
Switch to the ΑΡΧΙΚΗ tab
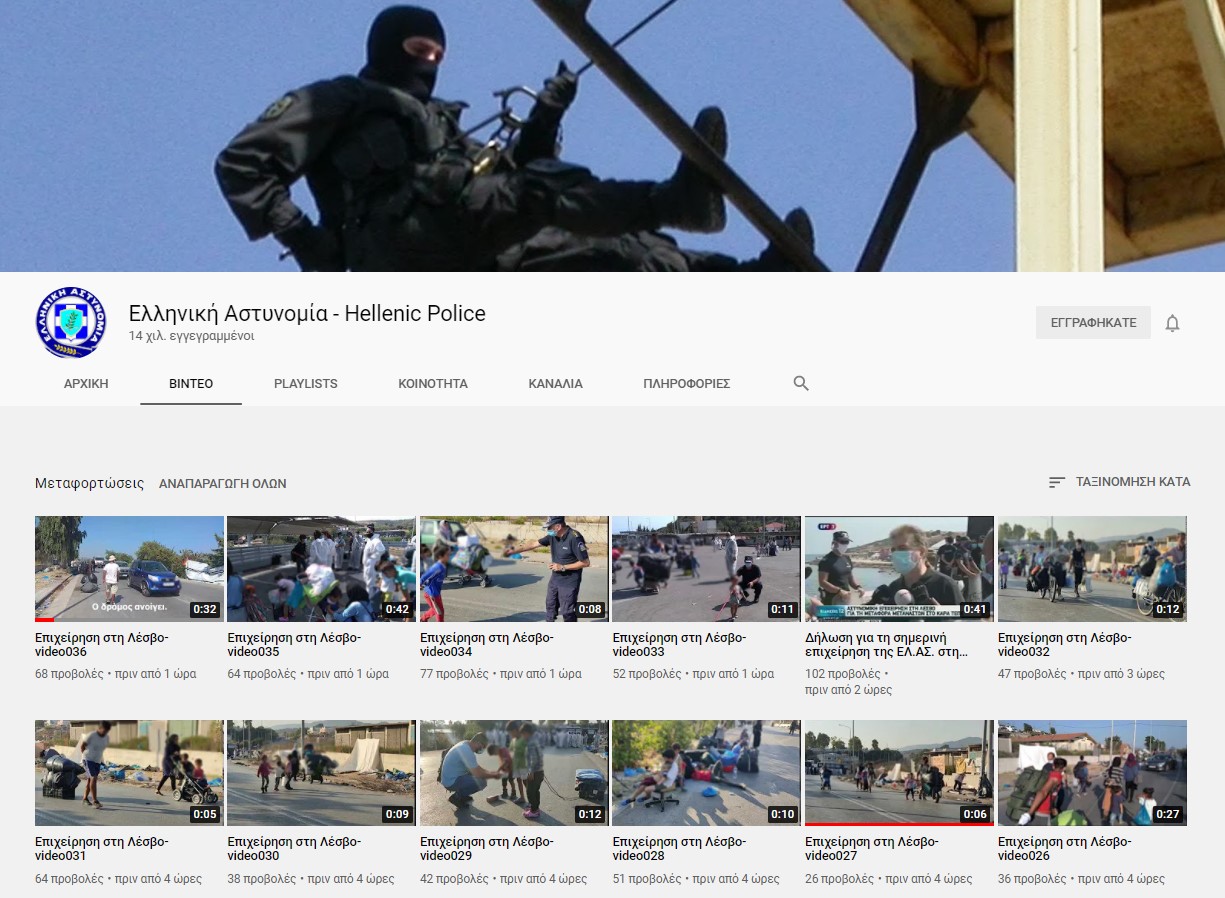[x=86, y=384]
